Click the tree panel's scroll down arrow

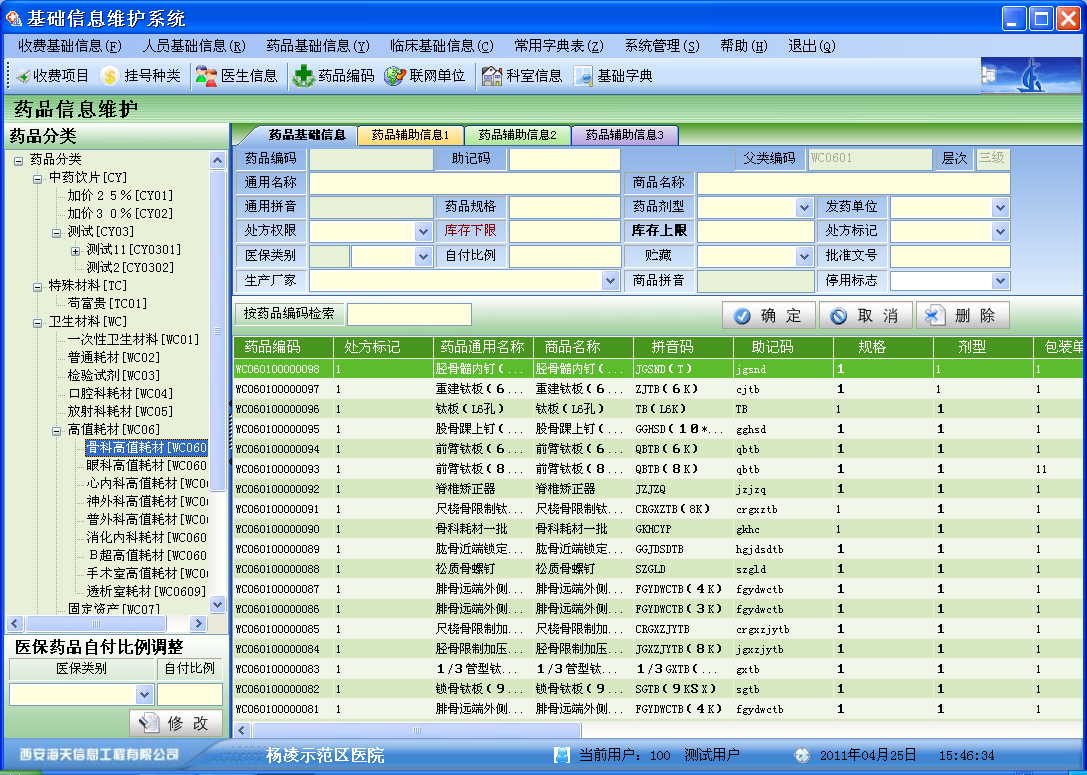[218, 604]
